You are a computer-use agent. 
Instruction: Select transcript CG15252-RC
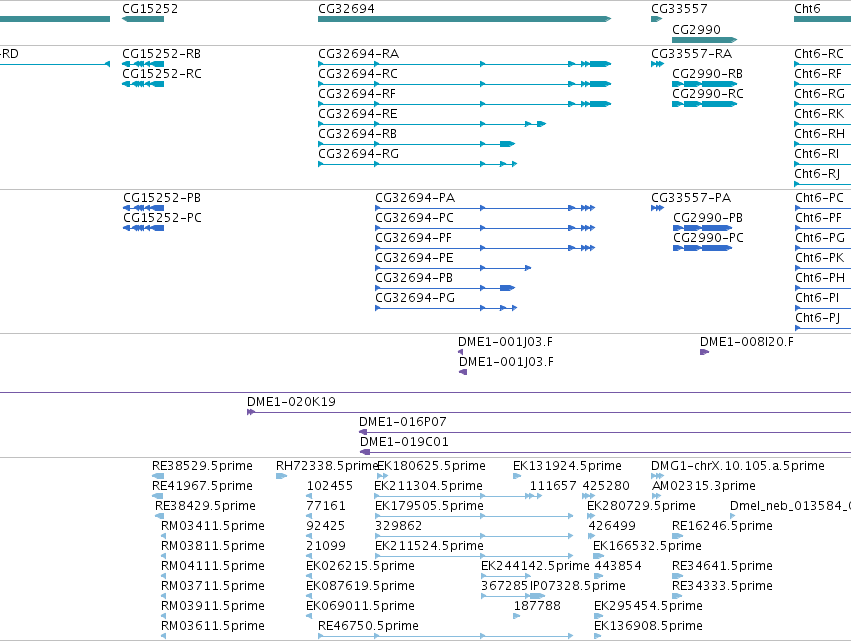162,74
